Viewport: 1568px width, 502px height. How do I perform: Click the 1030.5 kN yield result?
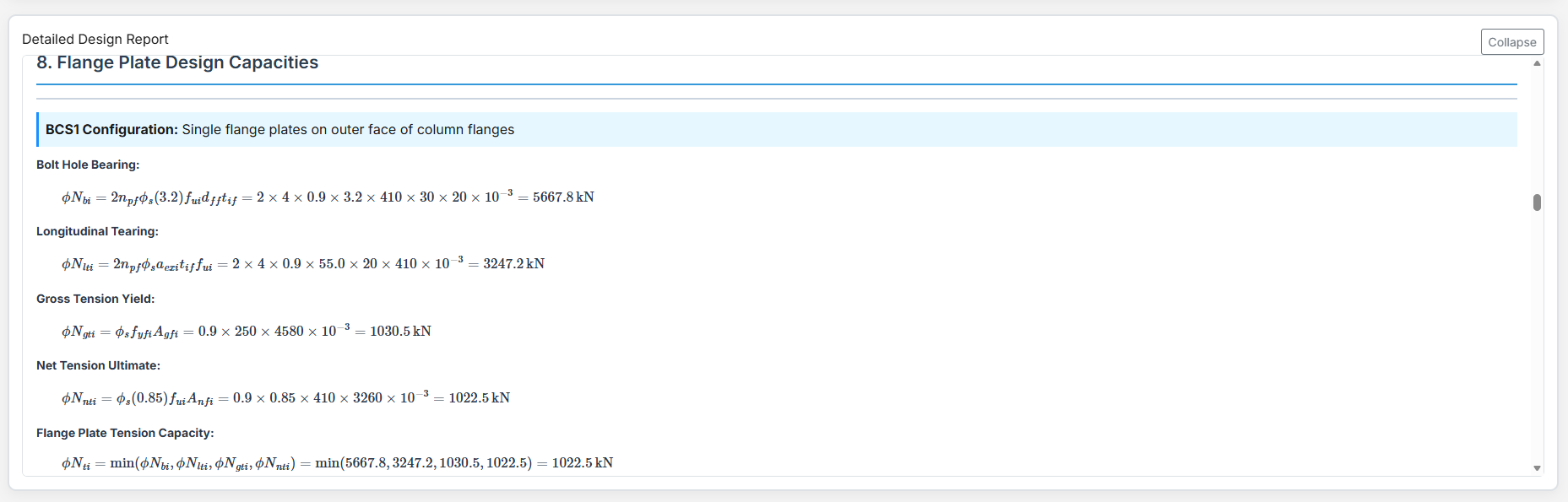pyautogui.click(x=400, y=332)
